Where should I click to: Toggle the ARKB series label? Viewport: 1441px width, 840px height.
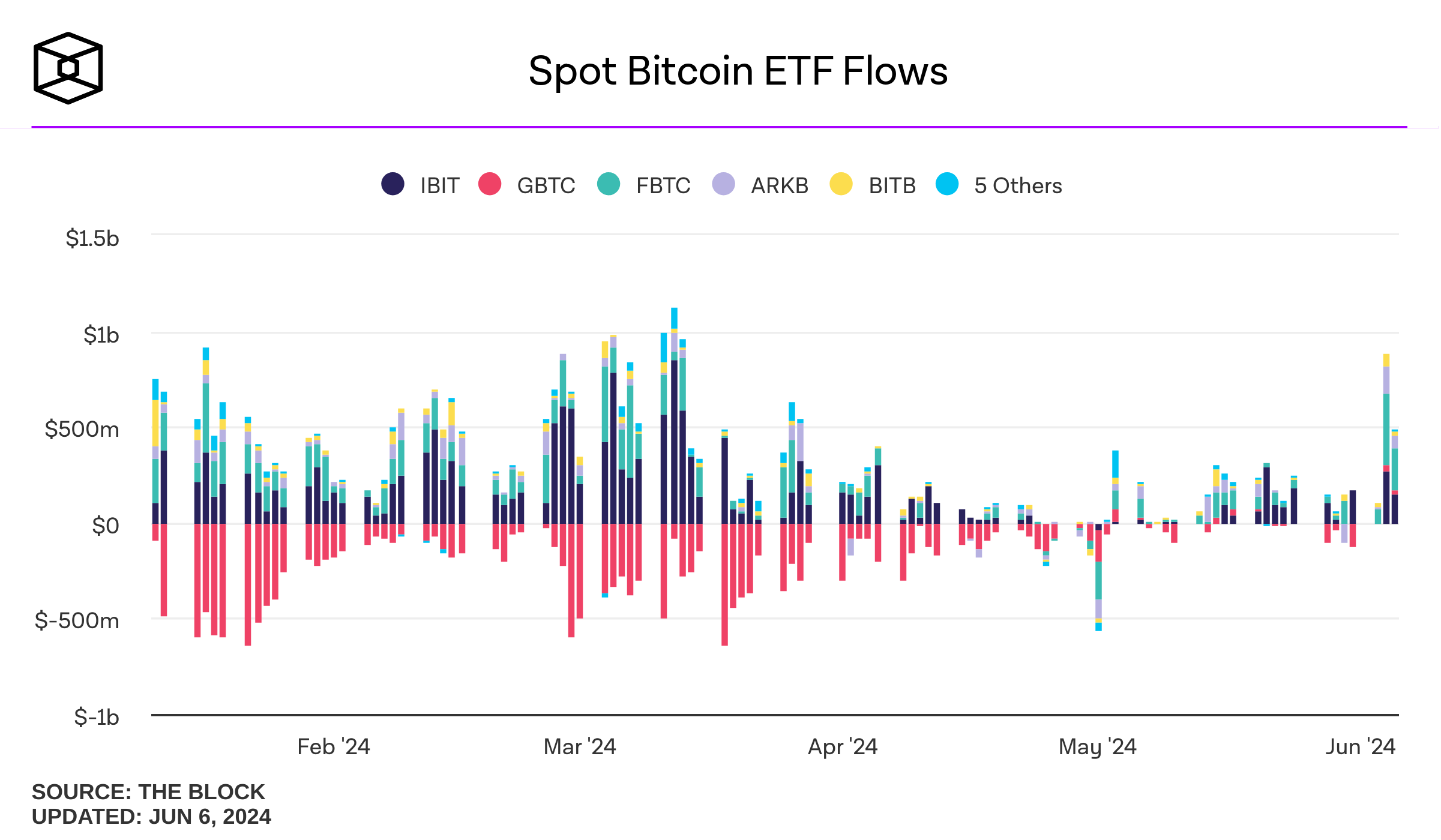tap(780, 186)
